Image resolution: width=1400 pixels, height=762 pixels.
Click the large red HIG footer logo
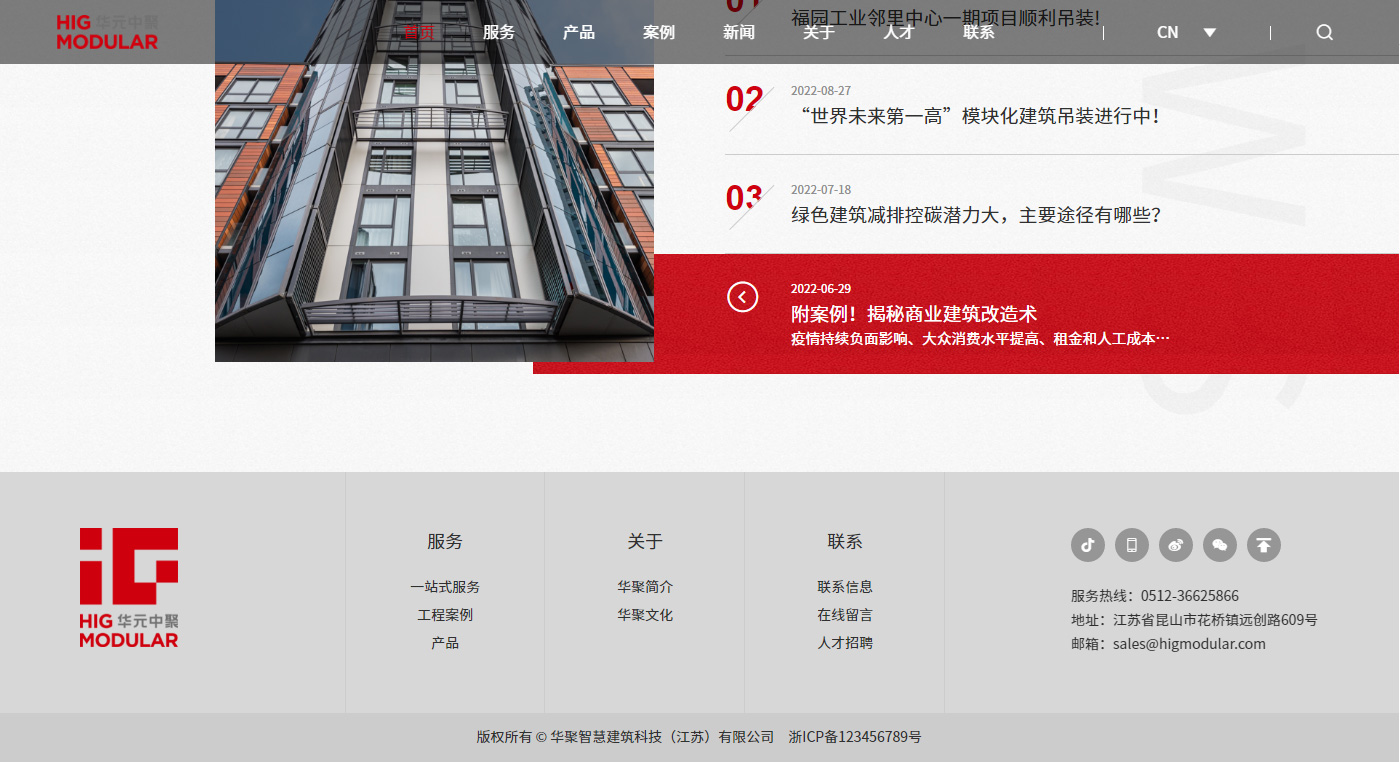[x=129, y=587]
